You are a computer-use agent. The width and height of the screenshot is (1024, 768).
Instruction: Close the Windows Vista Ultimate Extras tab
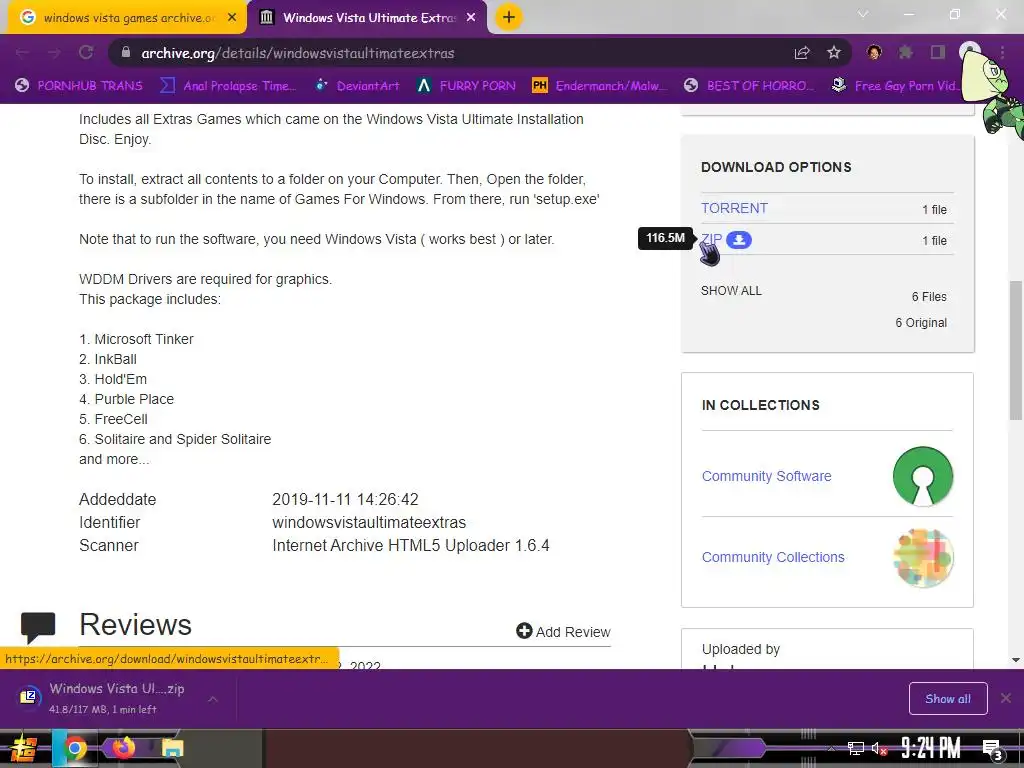471,18
